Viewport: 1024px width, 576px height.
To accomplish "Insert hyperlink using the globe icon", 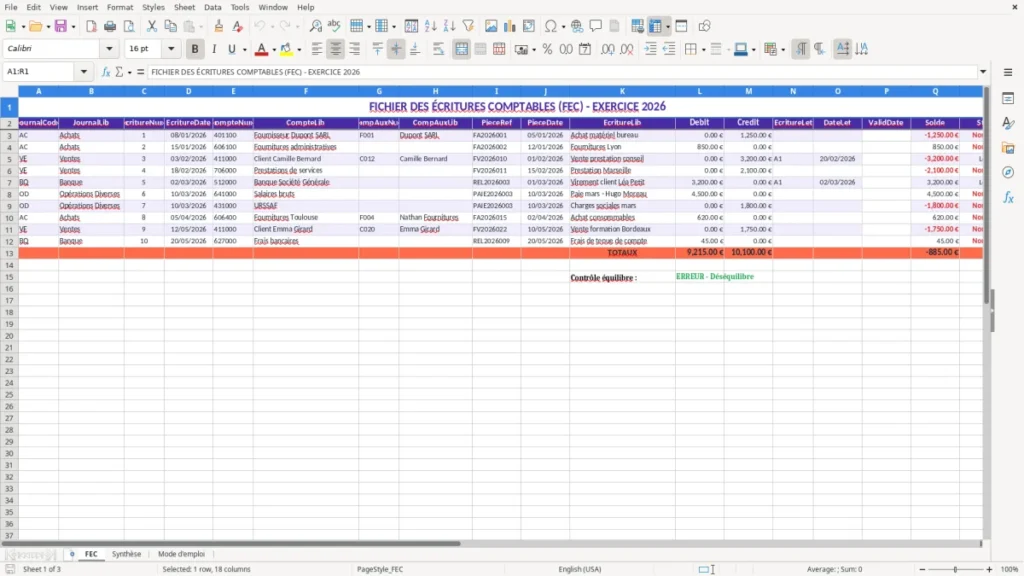I will [577, 26].
